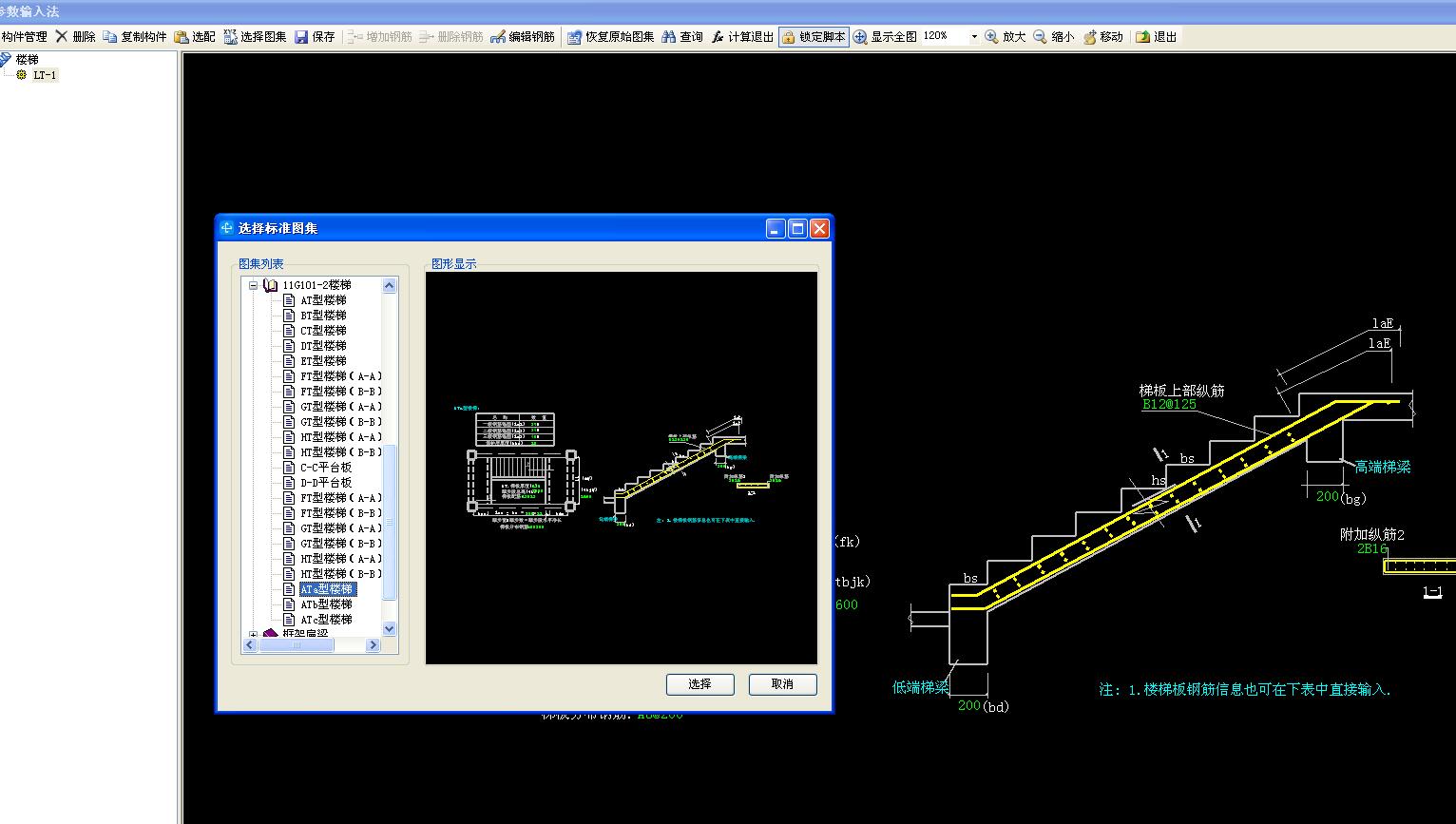The height and width of the screenshot is (824, 1456).
Task: Click atlas list scroll-up arrow
Action: pyautogui.click(x=389, y=285)
